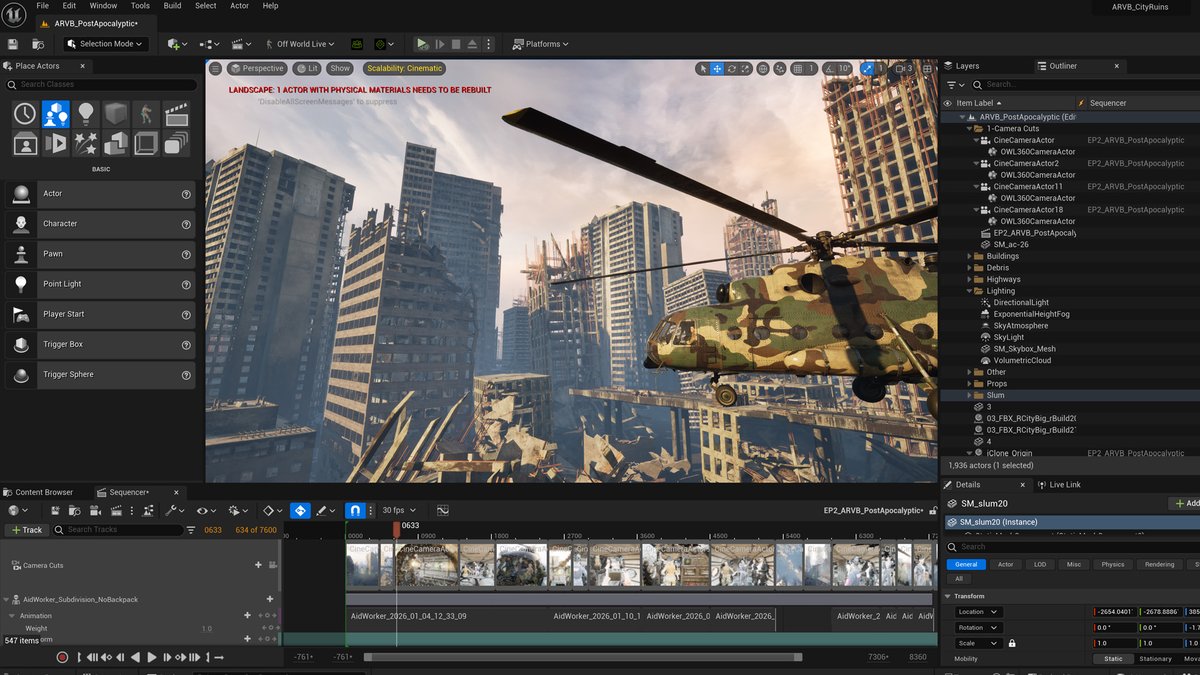1200x675 pixels.
Task: Set Mobility to Static
Action: coord(1113,659)
